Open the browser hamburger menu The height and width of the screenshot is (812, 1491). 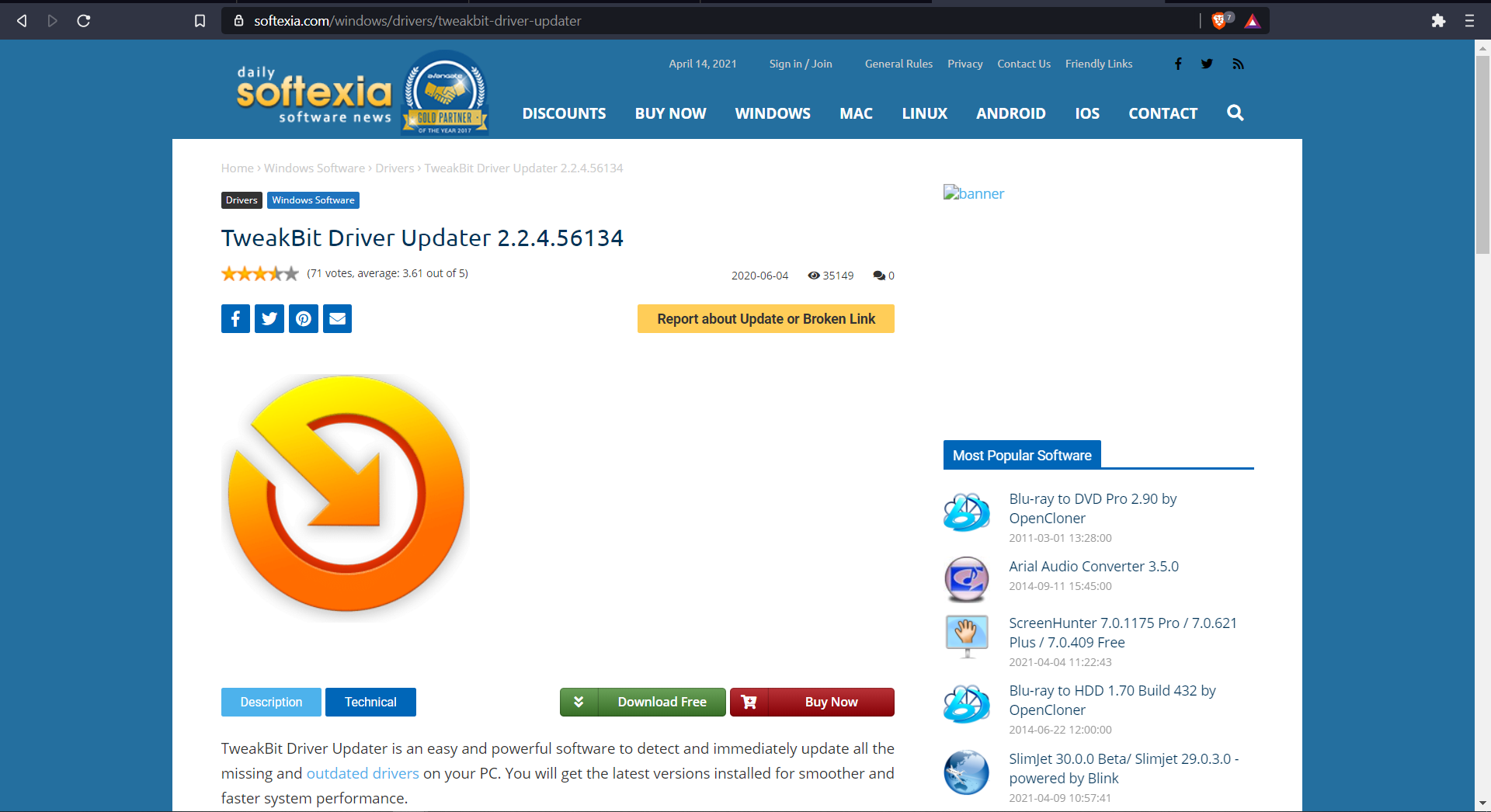pos(1469,21)
